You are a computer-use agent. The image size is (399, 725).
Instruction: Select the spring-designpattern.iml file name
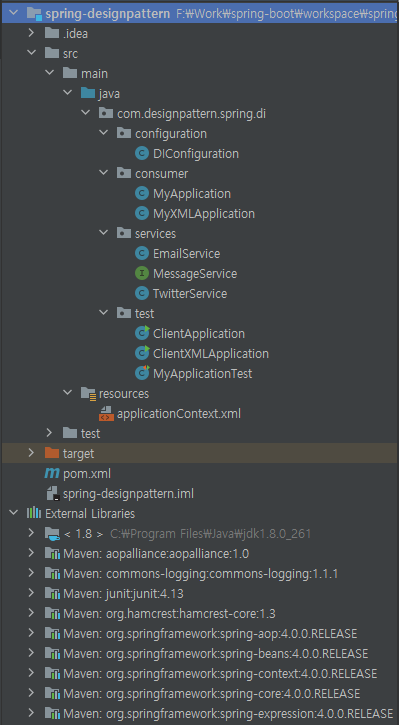[128, 494]
